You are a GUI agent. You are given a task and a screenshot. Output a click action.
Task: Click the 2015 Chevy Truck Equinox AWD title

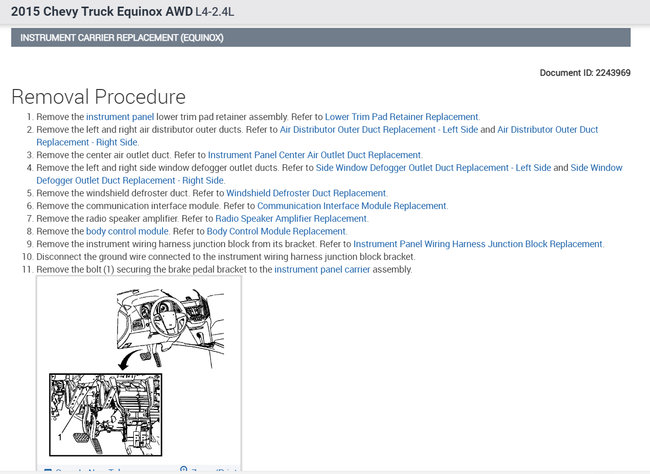[x=123, y=12]
